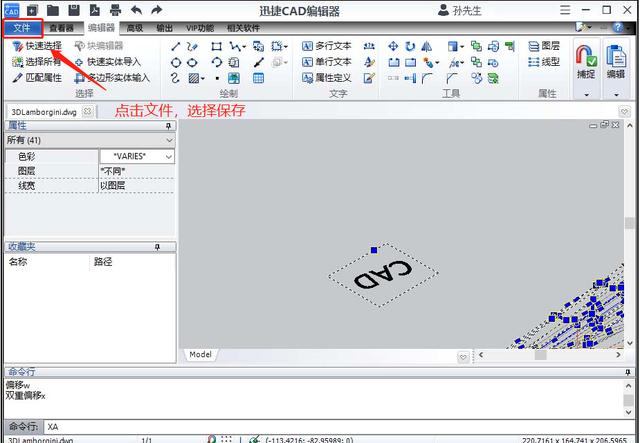The image size is (640, 443).
Task: Pin the 命令行 panel
Action: pyautogui.click(x=628, y=372)
